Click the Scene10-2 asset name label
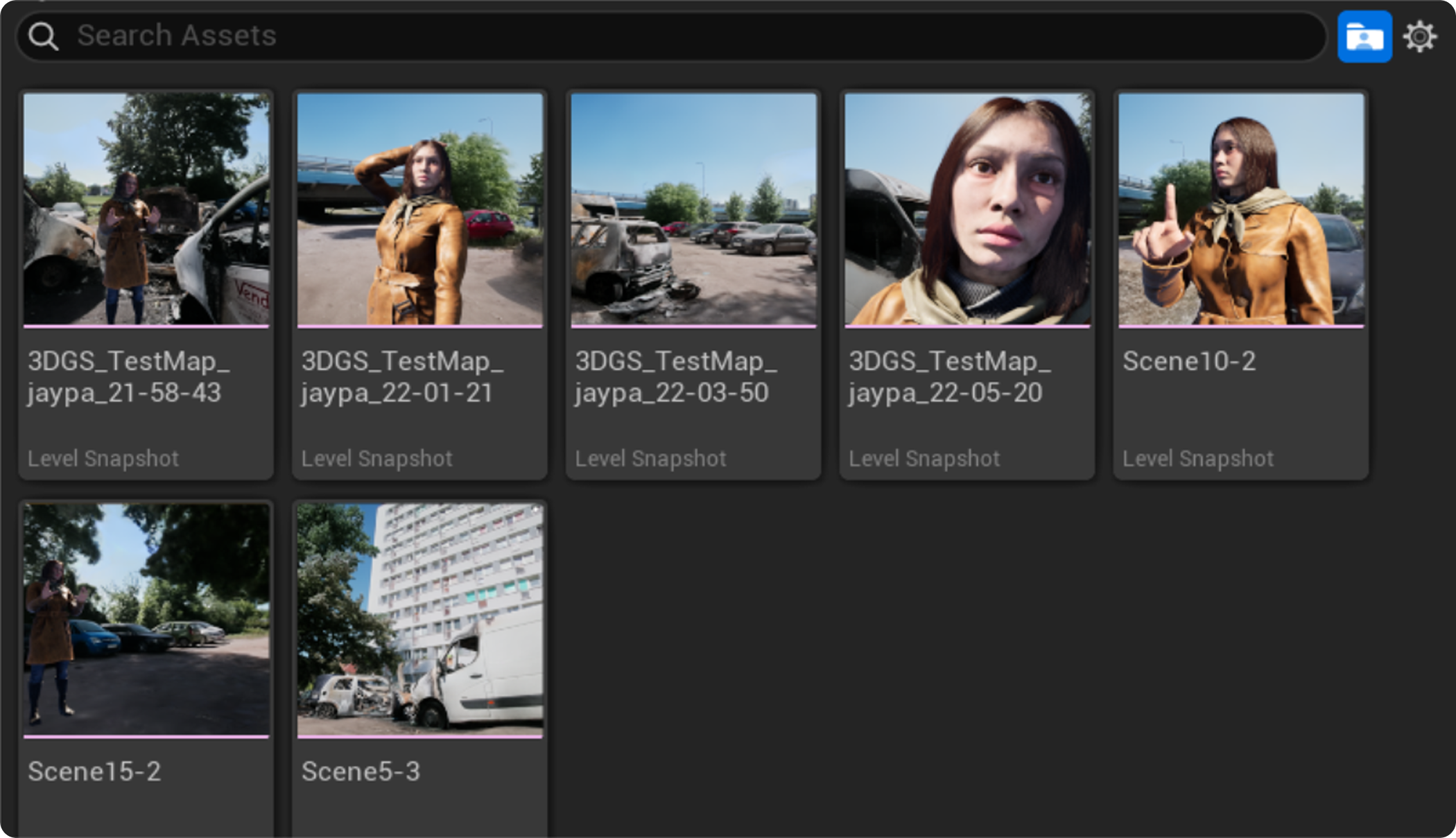The height and width of the screenshot is (838, 1456). (x=1188, y=361)
